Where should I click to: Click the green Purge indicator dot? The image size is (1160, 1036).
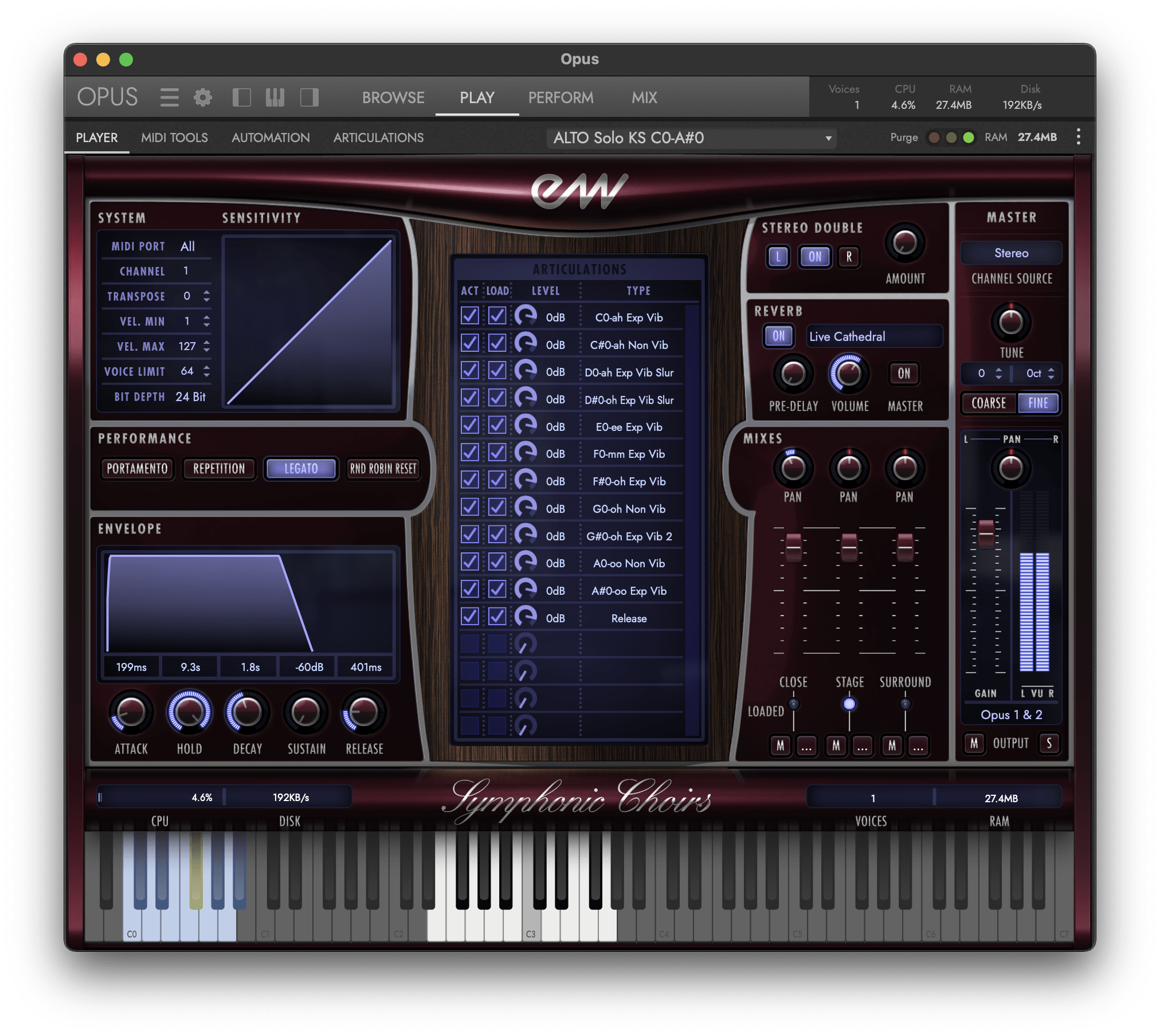(x=969, y=138)
